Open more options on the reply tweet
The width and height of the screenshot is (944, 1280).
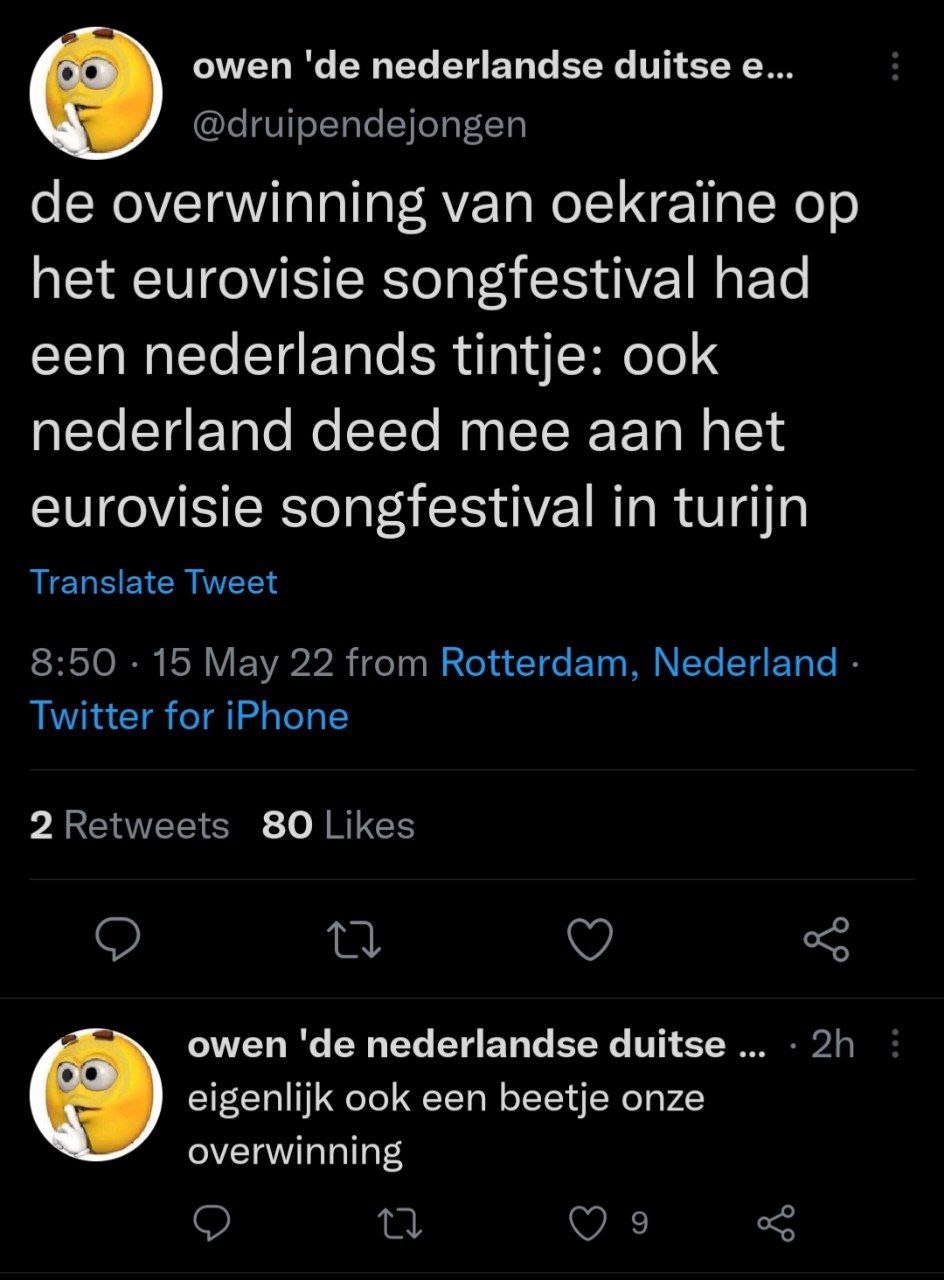tap(895, 1045)
